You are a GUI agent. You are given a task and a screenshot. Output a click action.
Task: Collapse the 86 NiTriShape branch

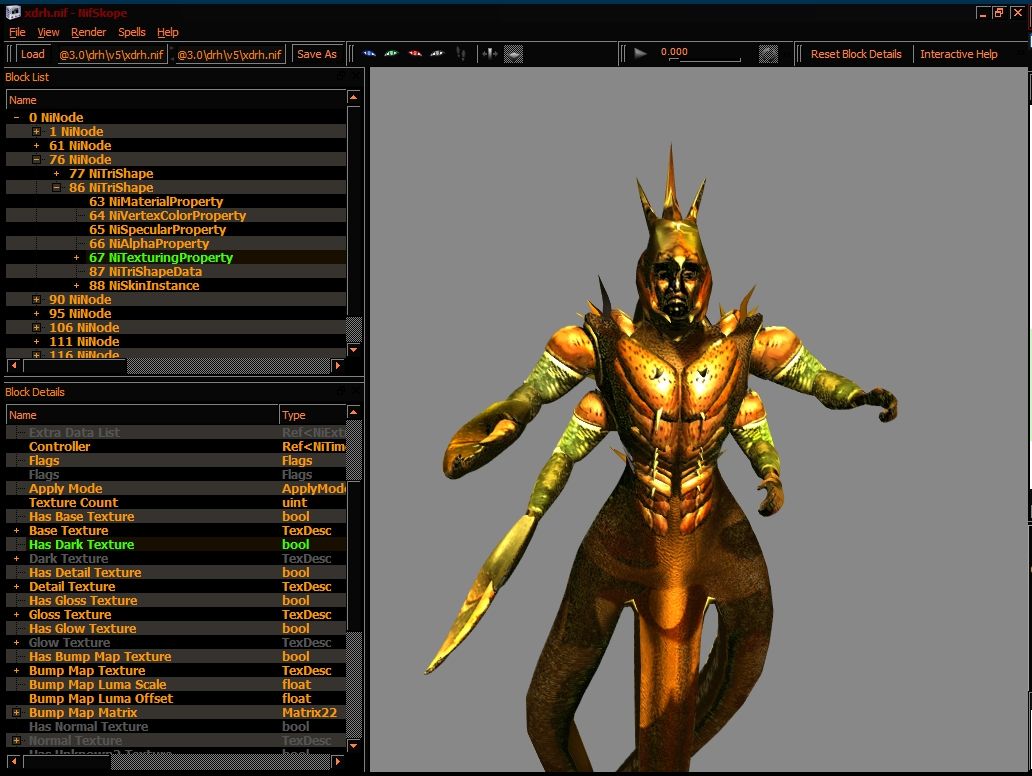click(57, 188)
